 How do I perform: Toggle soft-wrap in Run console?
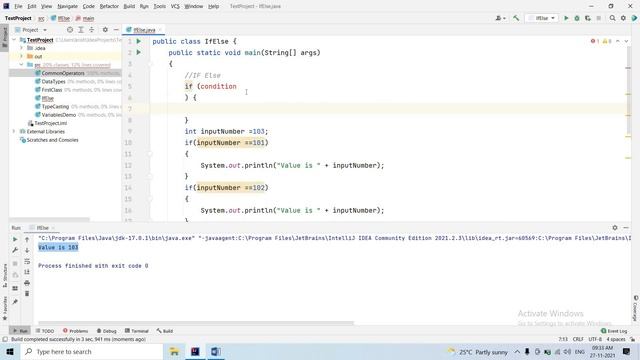[27, 261]
